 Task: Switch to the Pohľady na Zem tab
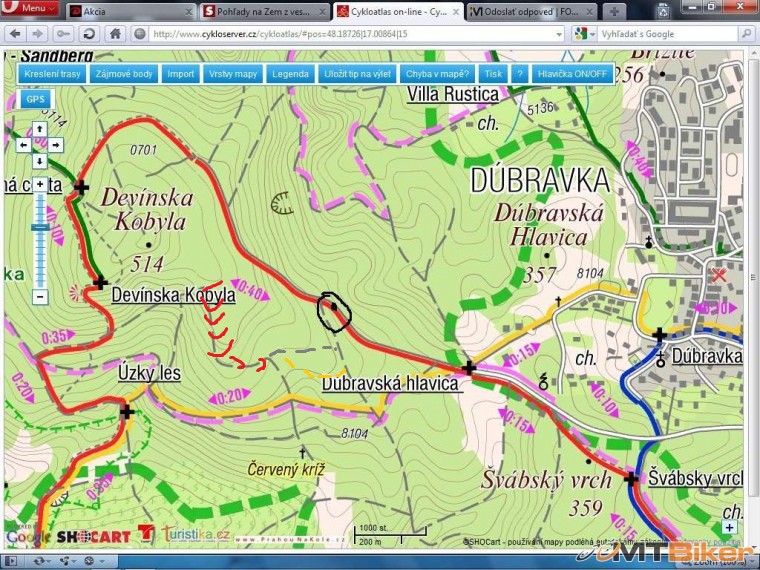[x=262, y=11]
